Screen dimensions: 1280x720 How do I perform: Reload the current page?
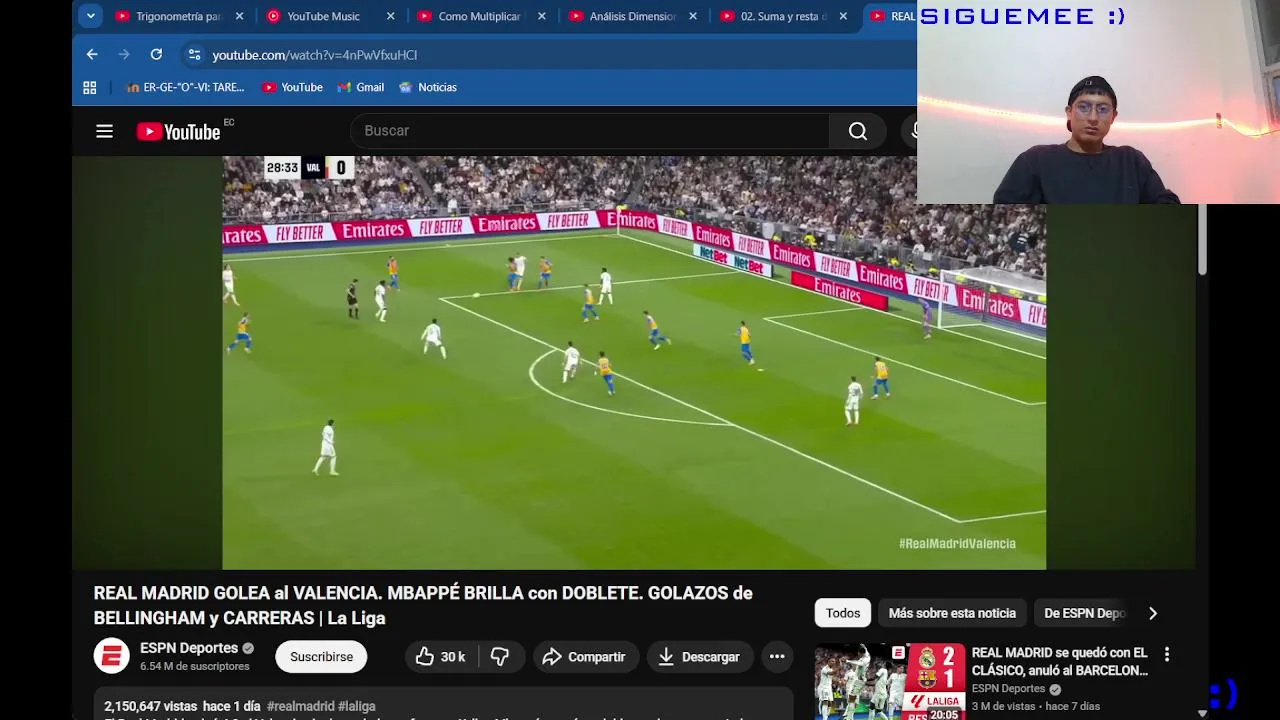pyautogui.click(x=156, y=55)
